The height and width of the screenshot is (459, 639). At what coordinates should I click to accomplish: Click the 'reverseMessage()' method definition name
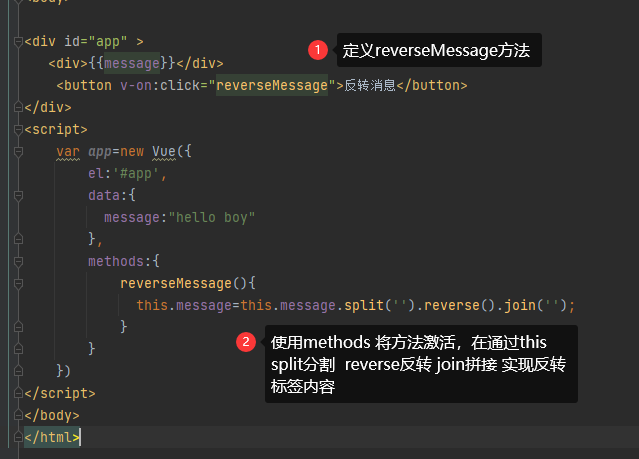[x=176, y=283]
